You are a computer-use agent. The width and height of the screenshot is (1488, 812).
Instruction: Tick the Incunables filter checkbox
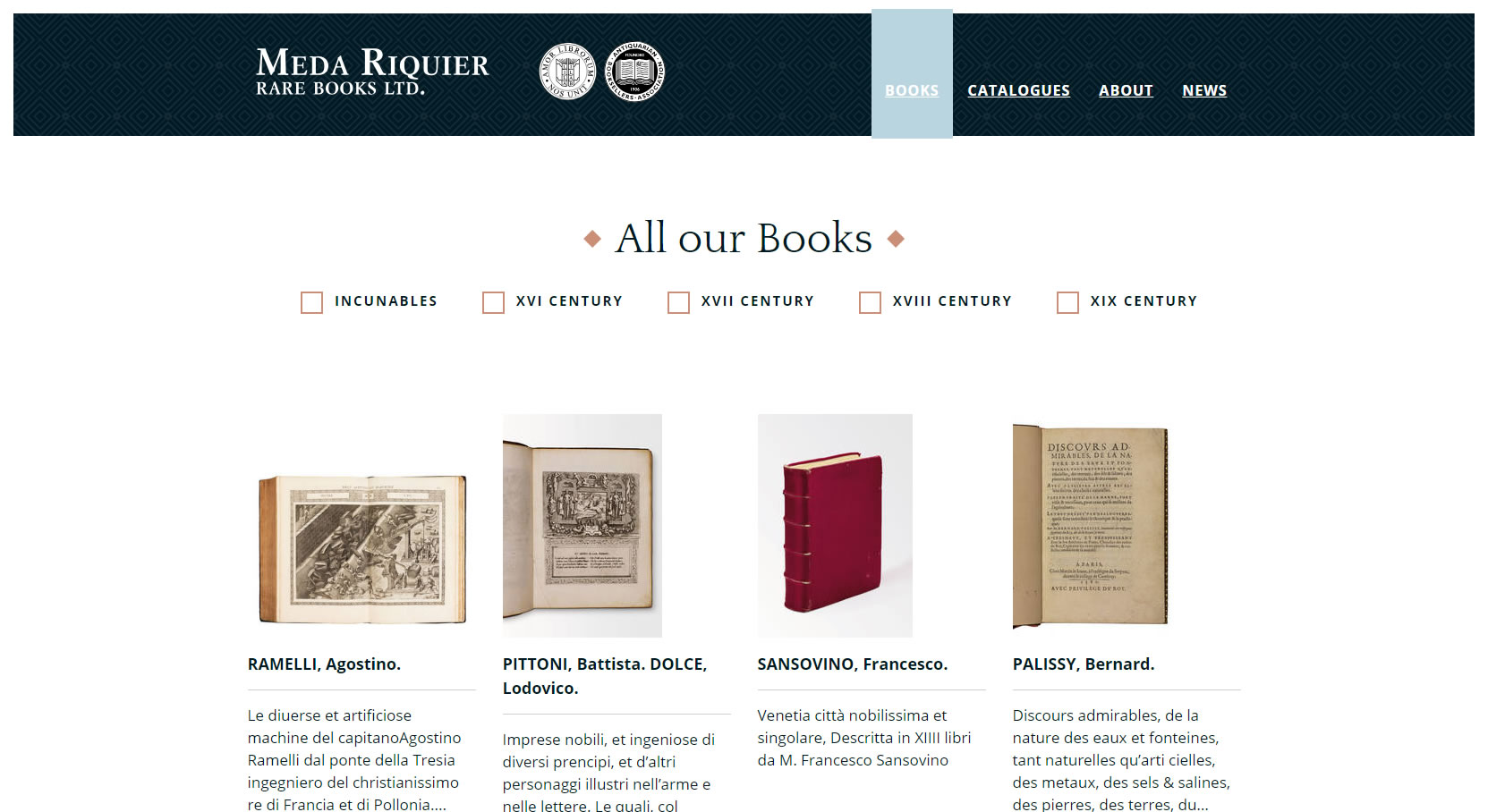(311, 302)
